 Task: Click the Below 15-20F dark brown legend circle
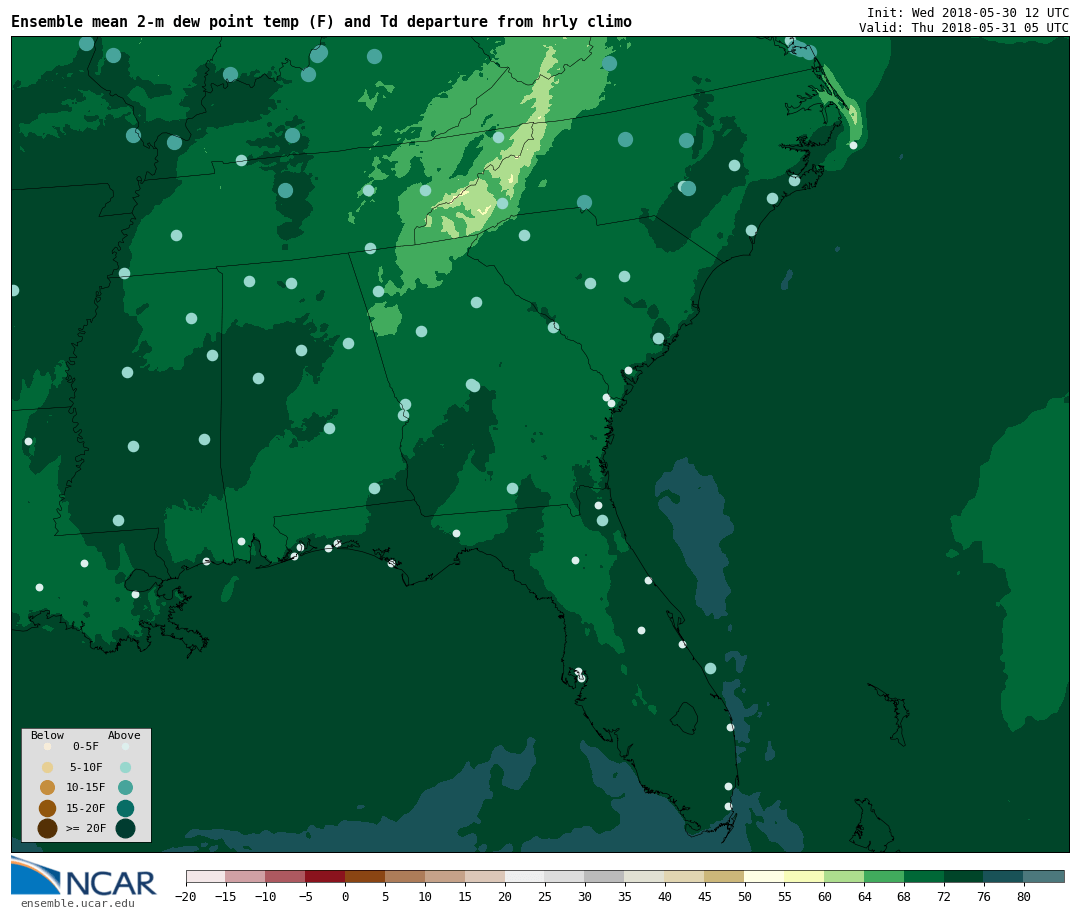(48, 808)
